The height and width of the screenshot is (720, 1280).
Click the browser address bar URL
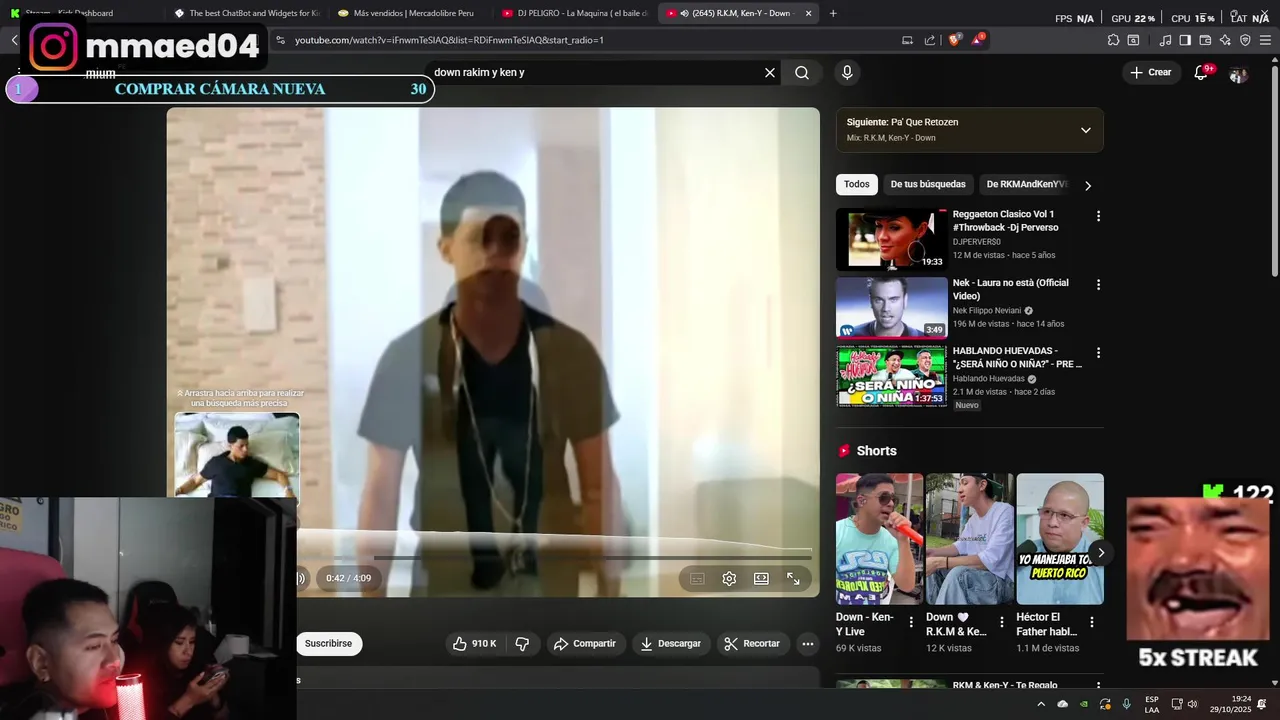[x=449, y=40]
